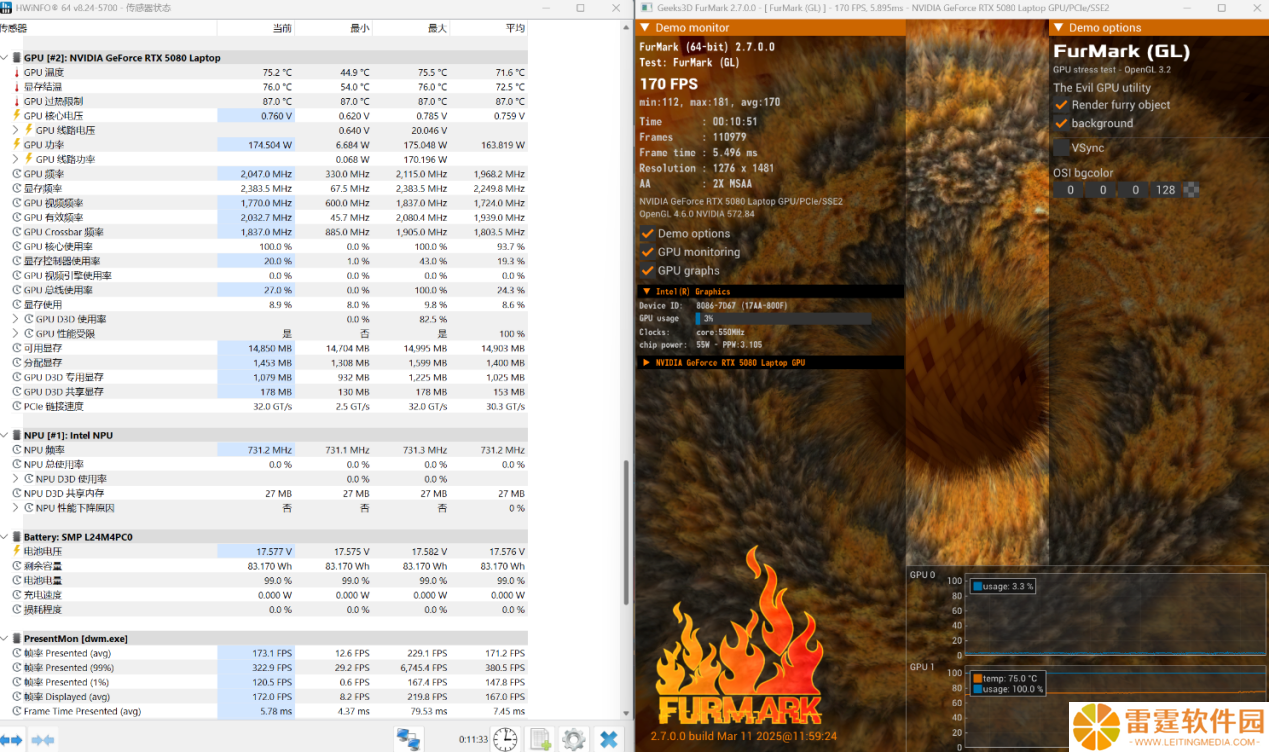This screenshot has width=1269, height=752.
Task: Toggle the Demo options checkbox in Demo monitor
Action: pyautogui.click(x=647, y=233)
